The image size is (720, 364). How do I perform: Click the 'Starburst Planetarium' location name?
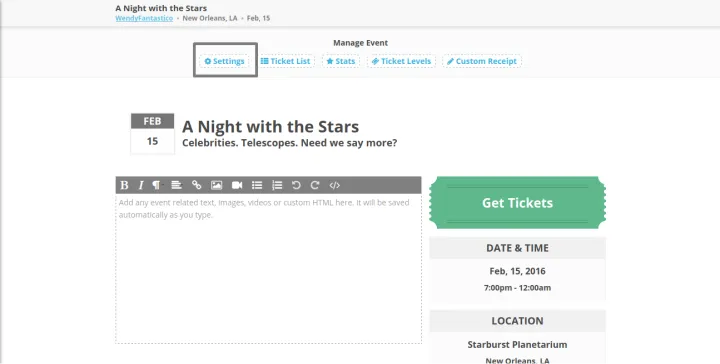point(518,344)
